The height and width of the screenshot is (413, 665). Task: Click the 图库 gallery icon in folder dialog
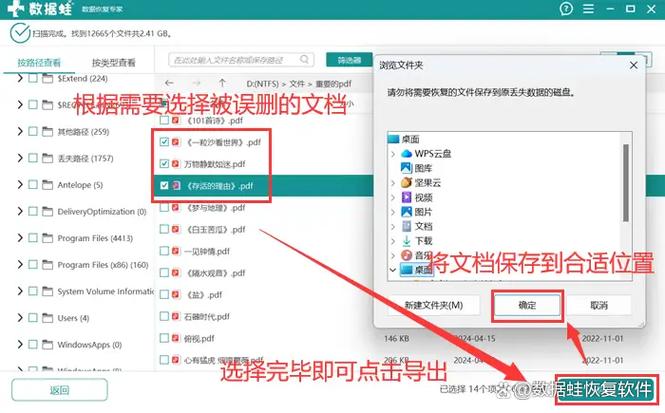pos(406,168)
